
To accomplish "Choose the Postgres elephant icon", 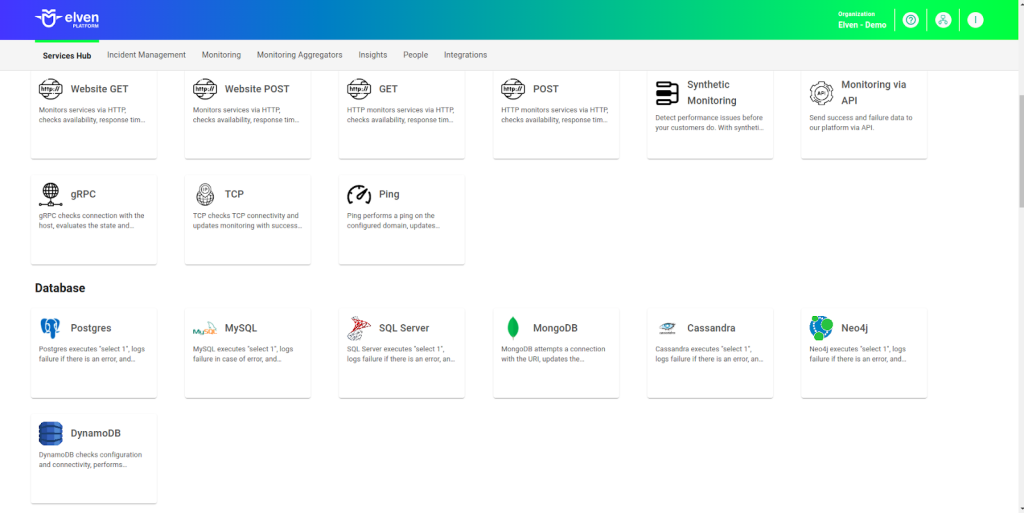I will [x=50, y=328].
